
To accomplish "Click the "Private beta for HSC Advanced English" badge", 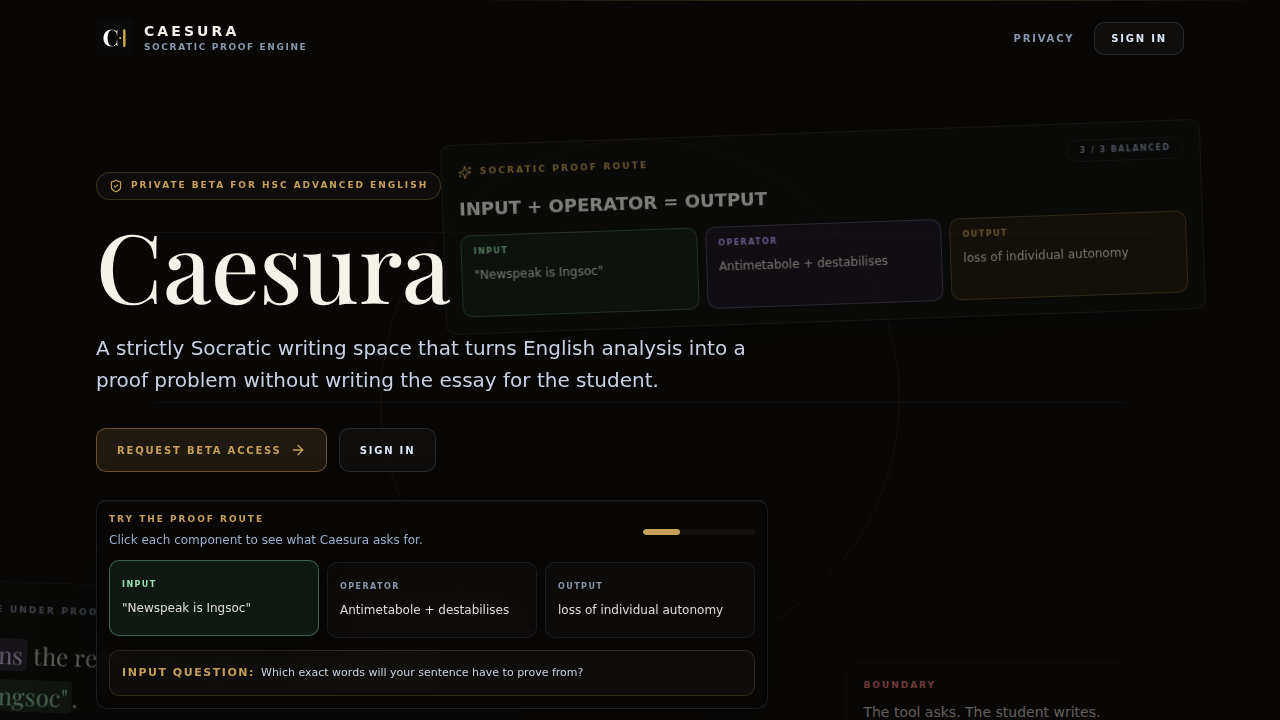I will pyautogui.click(x=268, y=186).
